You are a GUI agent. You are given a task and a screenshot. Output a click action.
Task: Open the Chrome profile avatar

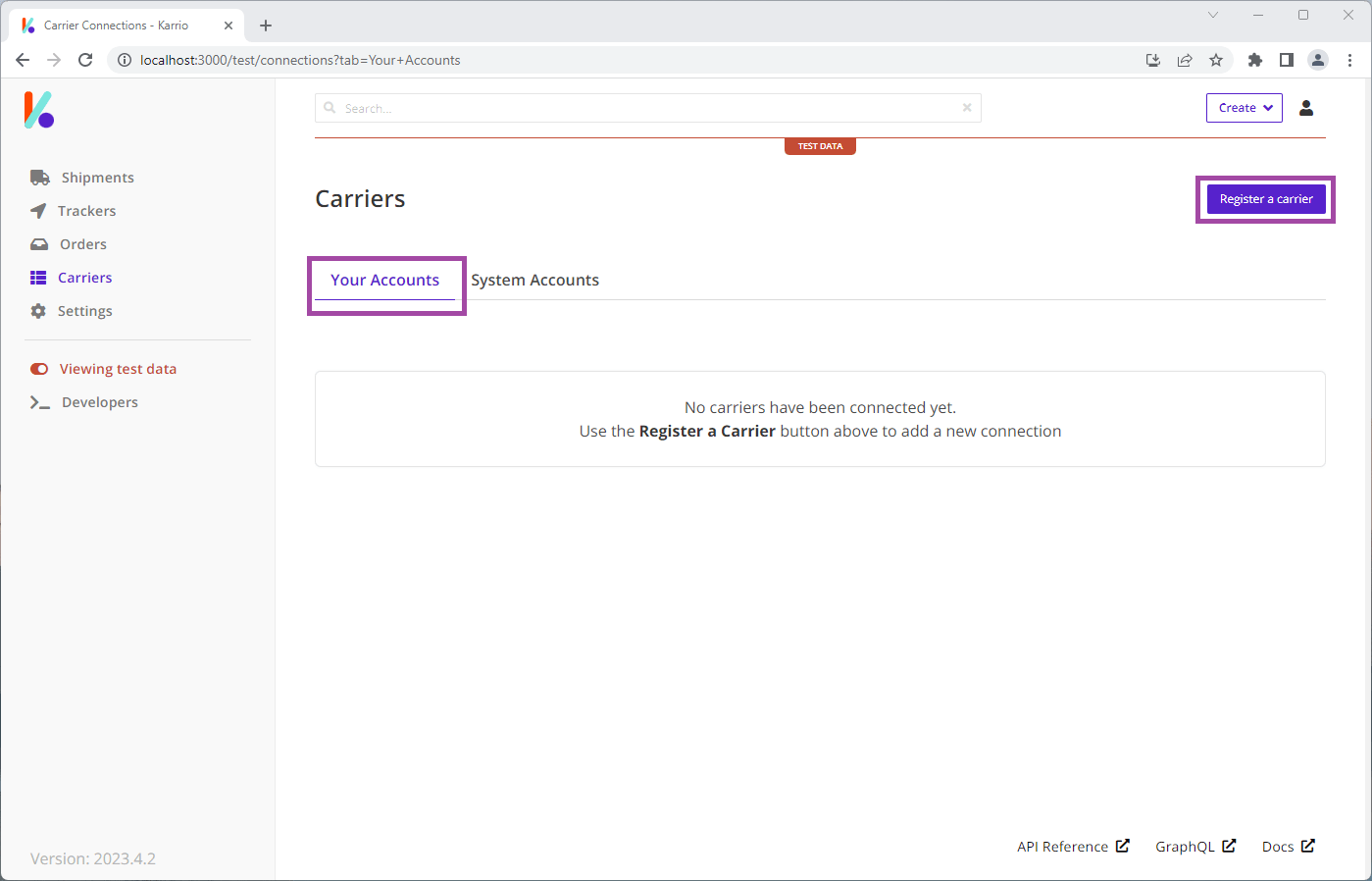tap(1318, 60)
